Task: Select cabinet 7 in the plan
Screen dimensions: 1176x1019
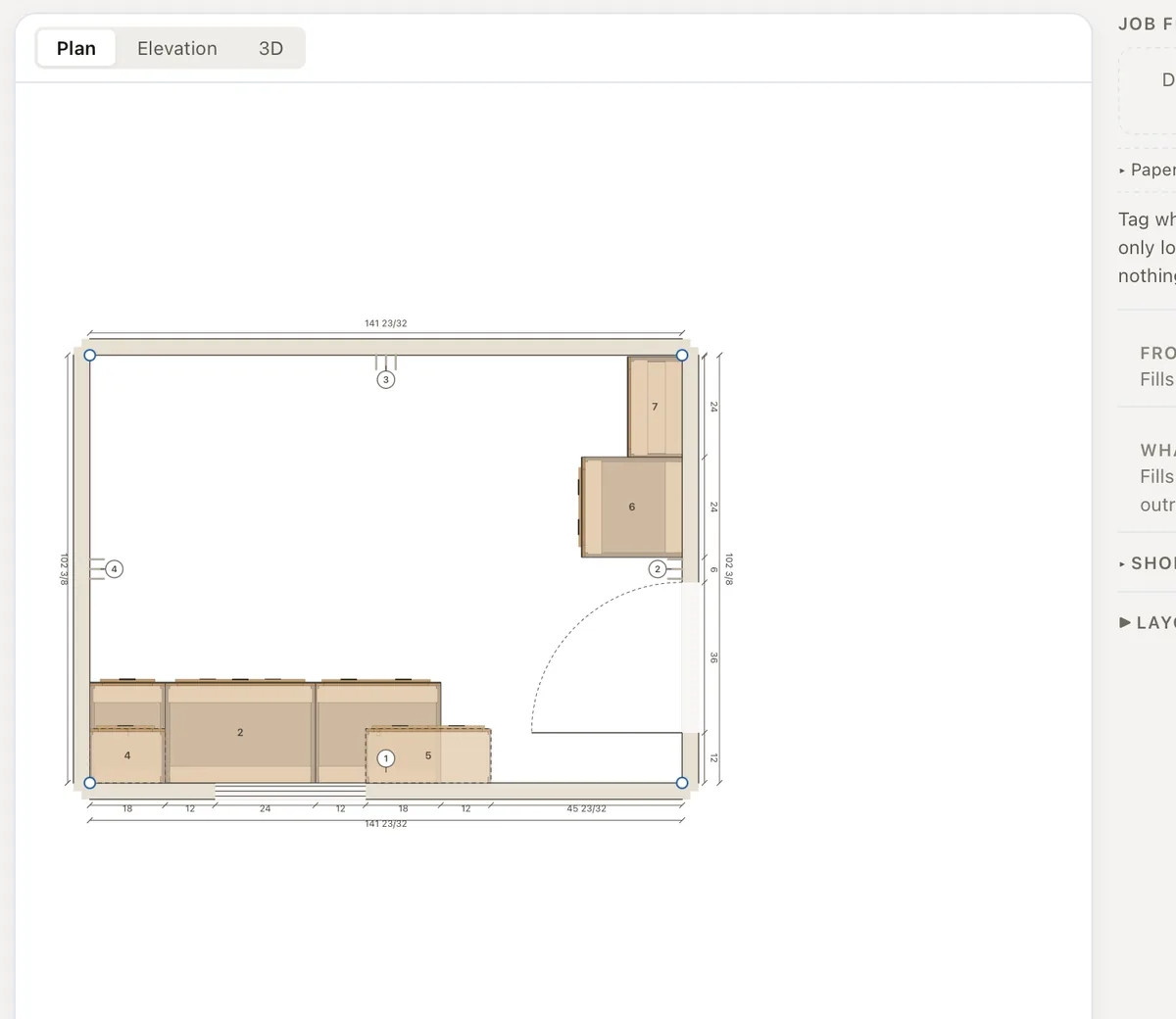Action: click(x=655, y=407)
